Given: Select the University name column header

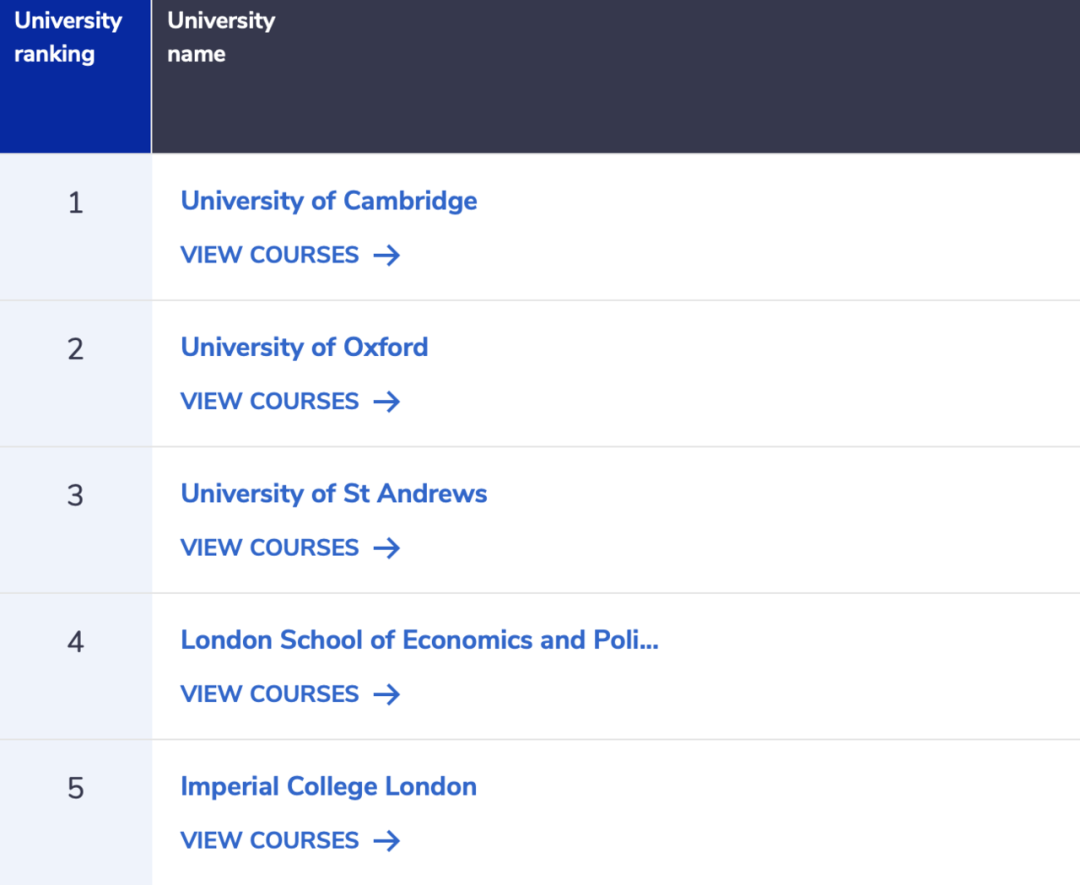Looking at the screenshot, I should [616, 76].
